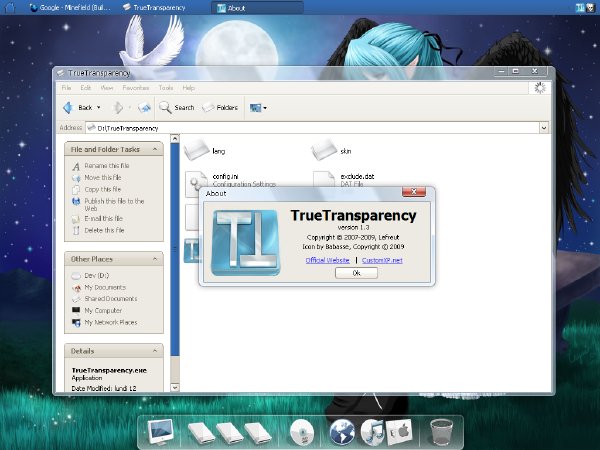Click the My Network Places icon in sidebar
Screen dimensions: 600x450
click(76, 323)
